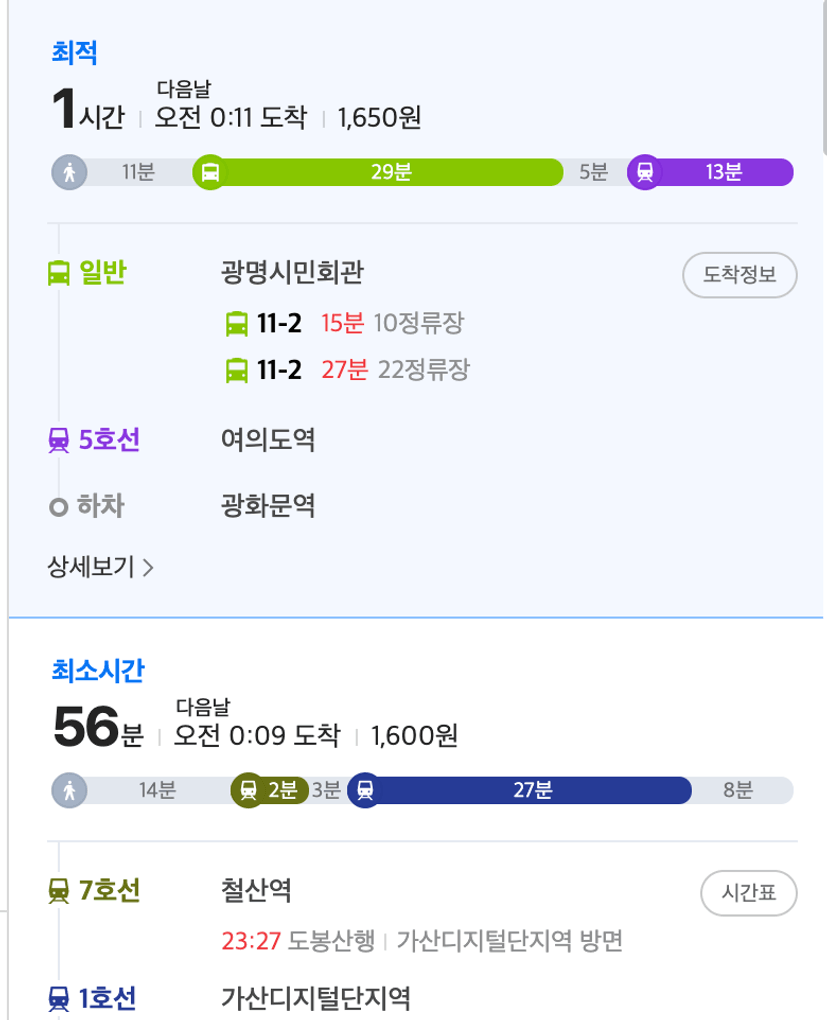827x1020 pixels.
Task: Select the 최적 route heading
Action: click(75, 53)
